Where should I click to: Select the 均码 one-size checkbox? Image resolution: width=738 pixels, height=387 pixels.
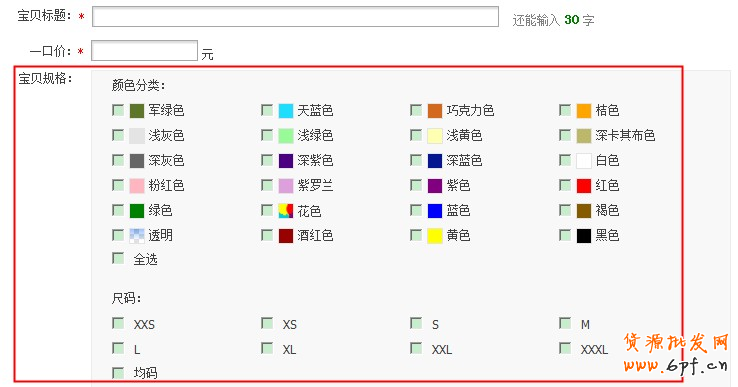(x=118, y=373)
